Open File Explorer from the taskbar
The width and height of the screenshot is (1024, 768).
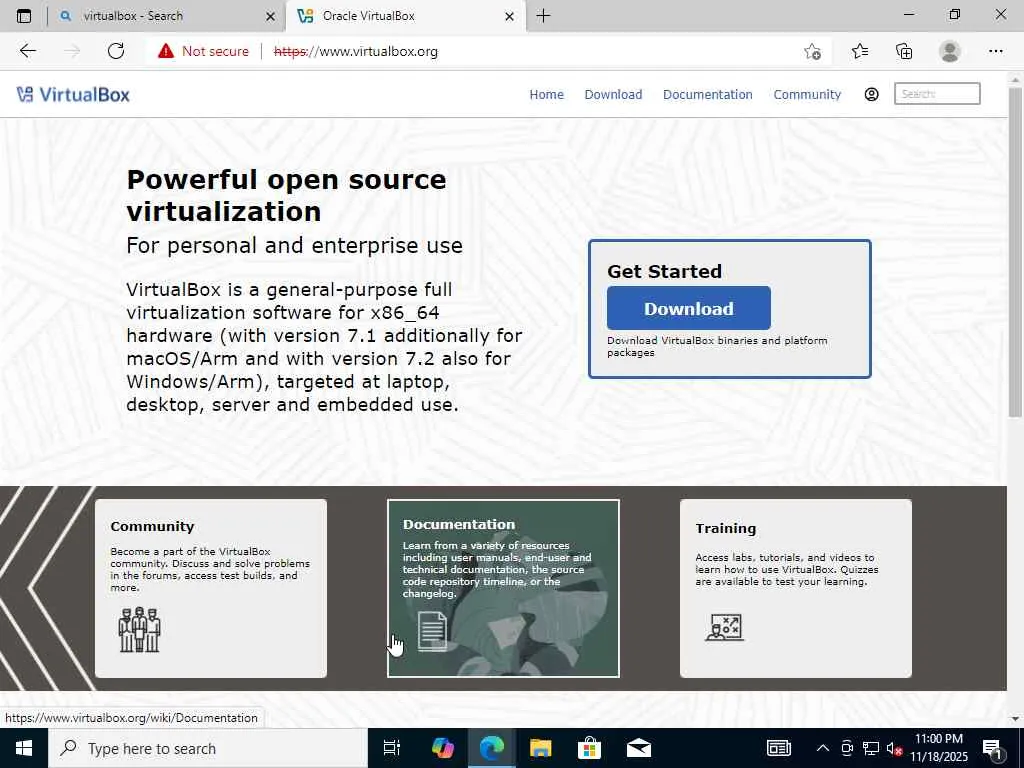541,748
